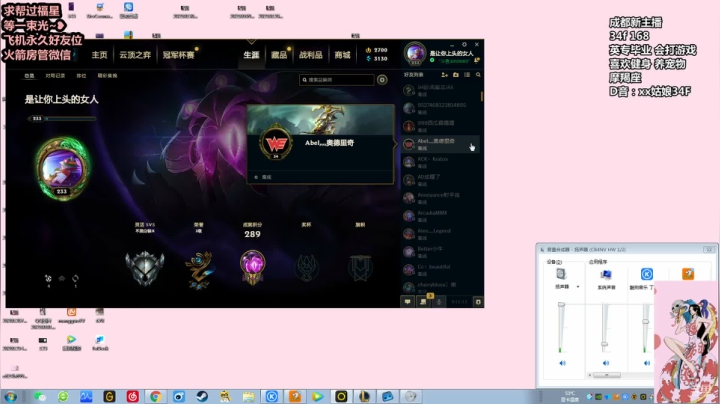720x404 pixels.
Task: Open the bug report icon at bottom right
Action: coord(478,302)
